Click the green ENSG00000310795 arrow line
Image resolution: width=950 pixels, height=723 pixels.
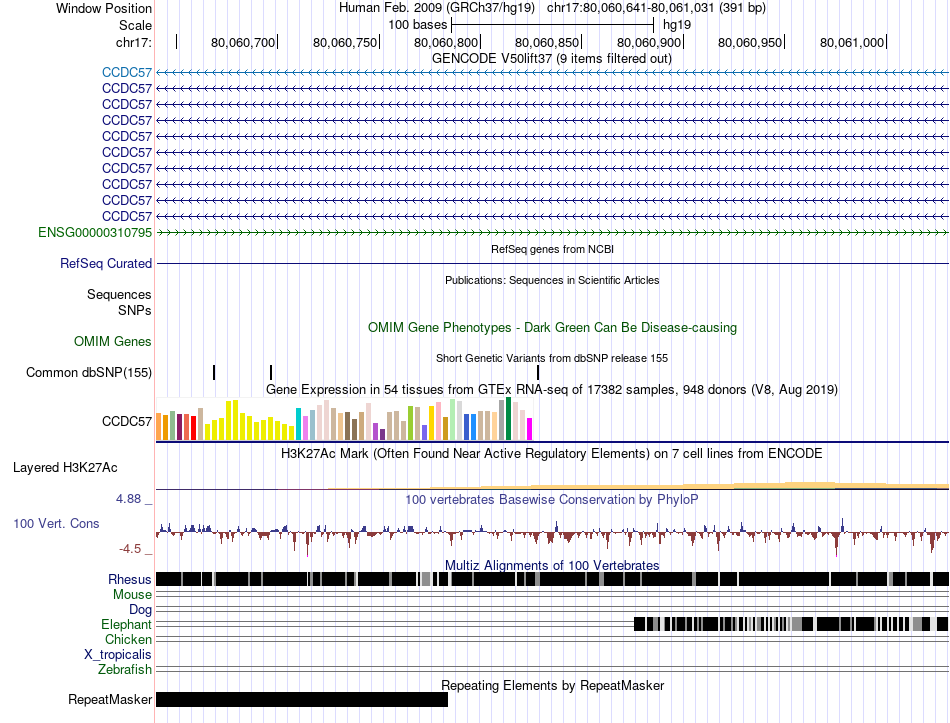(x=552, y=233)
